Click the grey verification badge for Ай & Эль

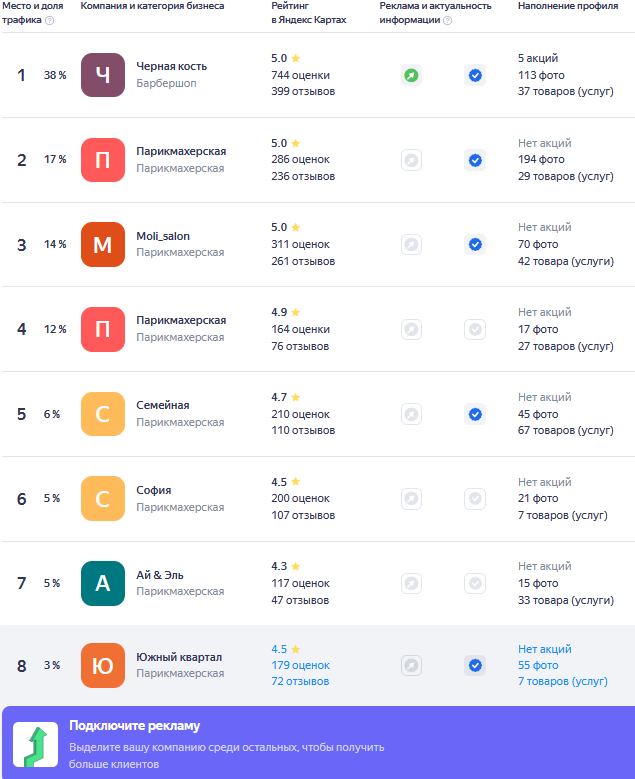click(475, 583)
